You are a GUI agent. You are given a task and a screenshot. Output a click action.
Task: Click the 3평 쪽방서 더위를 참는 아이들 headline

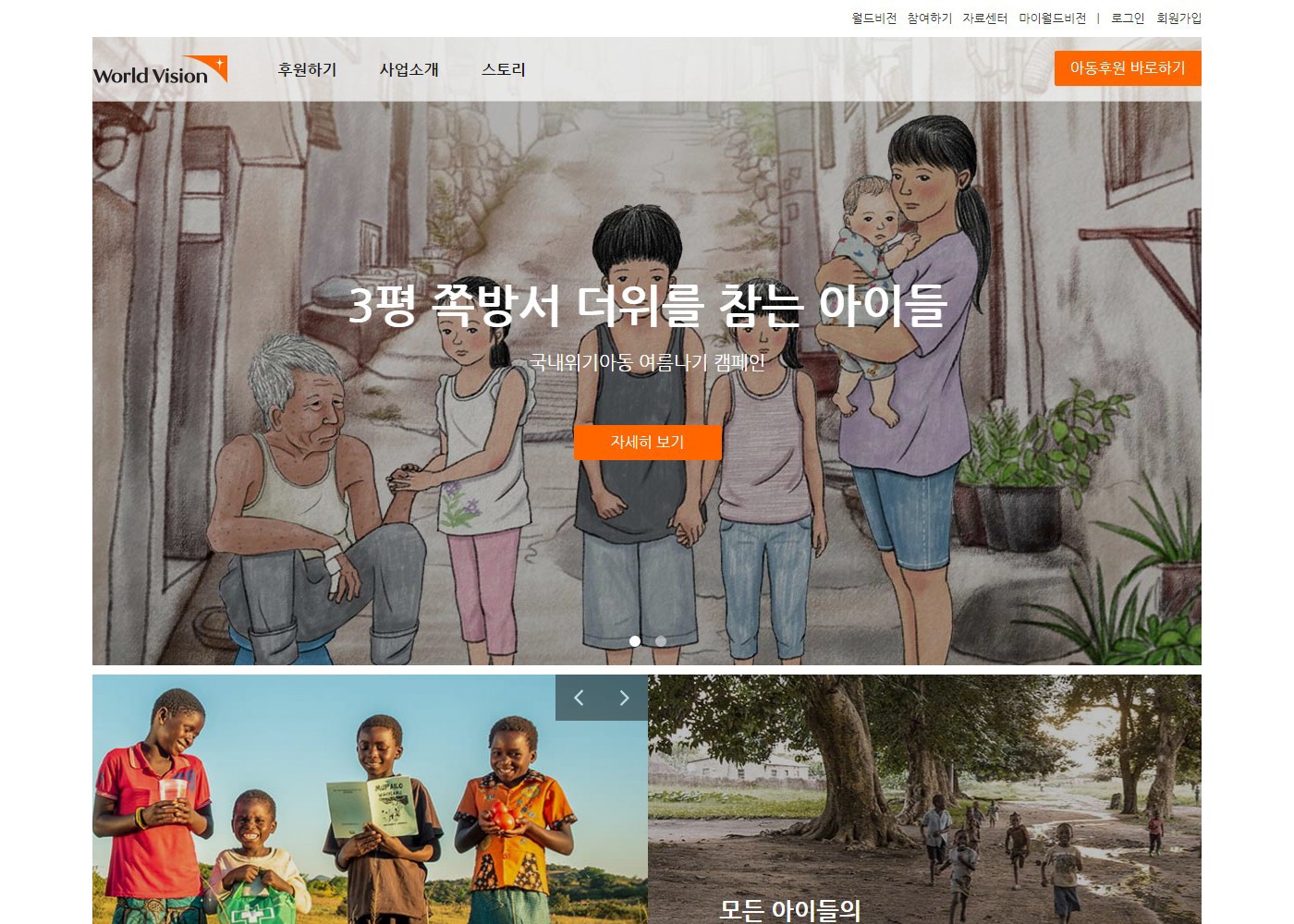click(647, 305)
